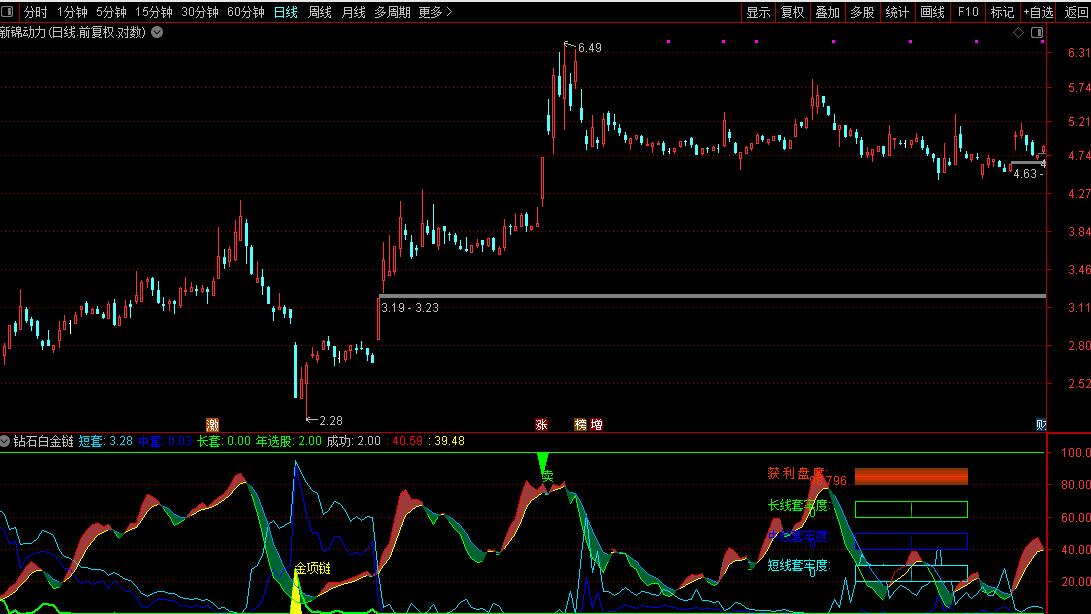Click the orange 获利盘度 bar
Viewport: 1091px width, 614px height.
pos(911,476)
